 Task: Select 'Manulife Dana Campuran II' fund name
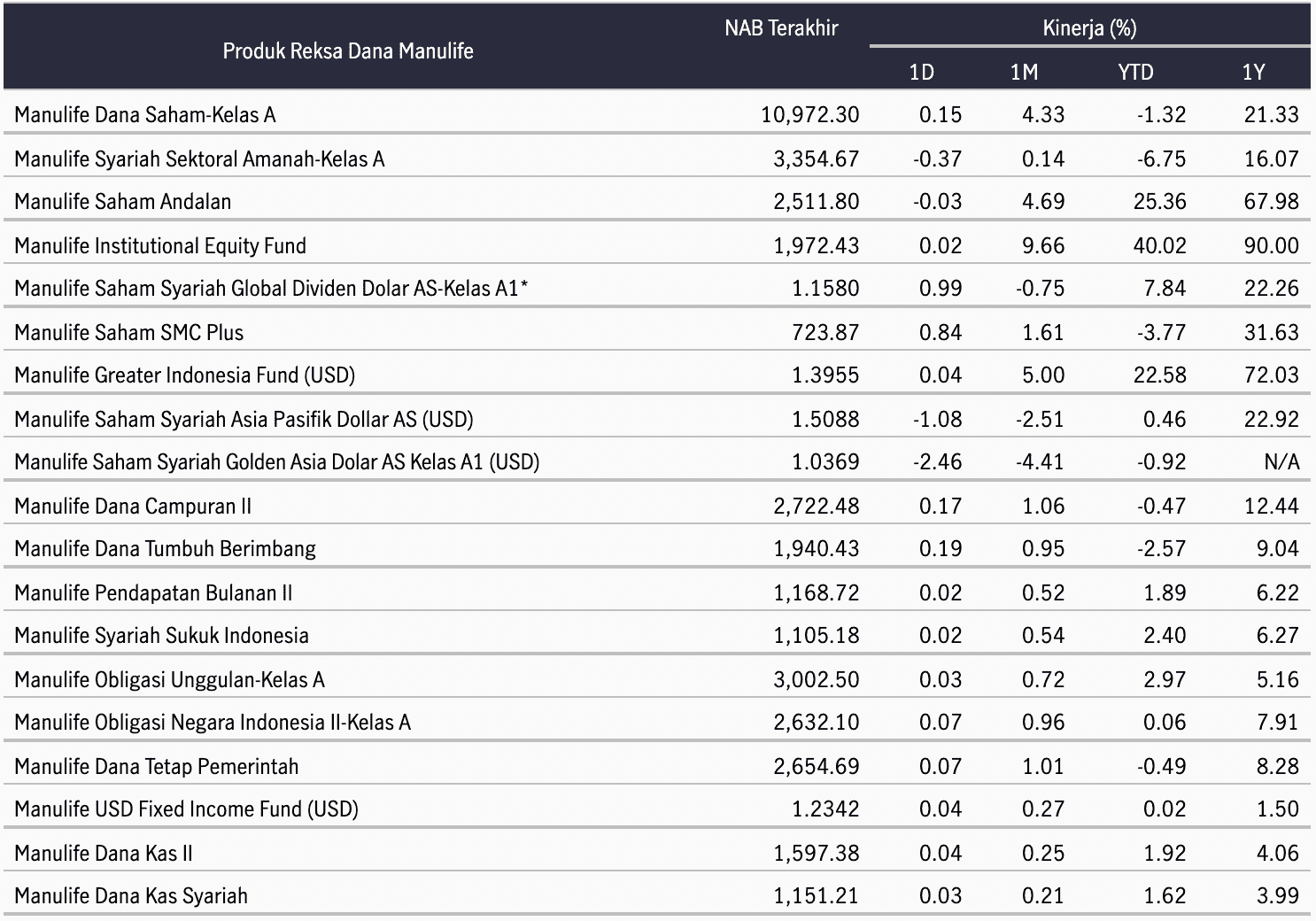pos(133,506)
